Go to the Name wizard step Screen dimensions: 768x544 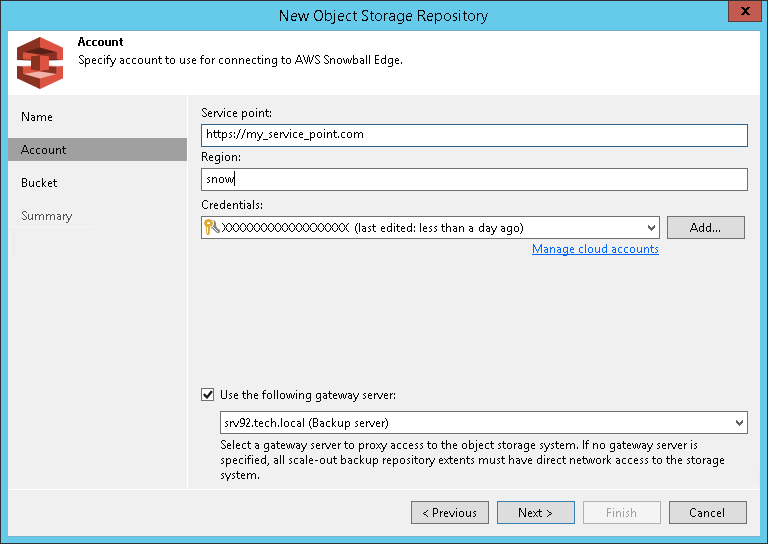(37, 117)
